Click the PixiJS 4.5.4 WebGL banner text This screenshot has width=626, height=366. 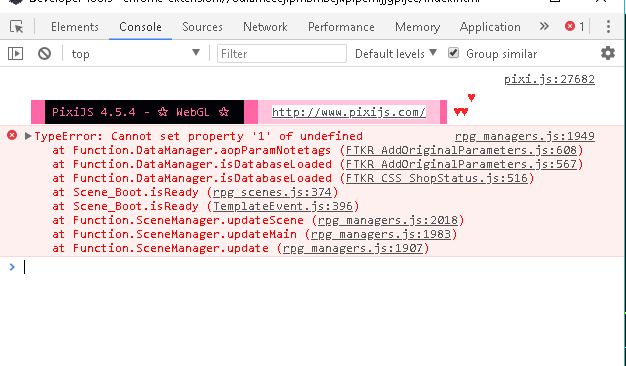click(x=141, y=112)
